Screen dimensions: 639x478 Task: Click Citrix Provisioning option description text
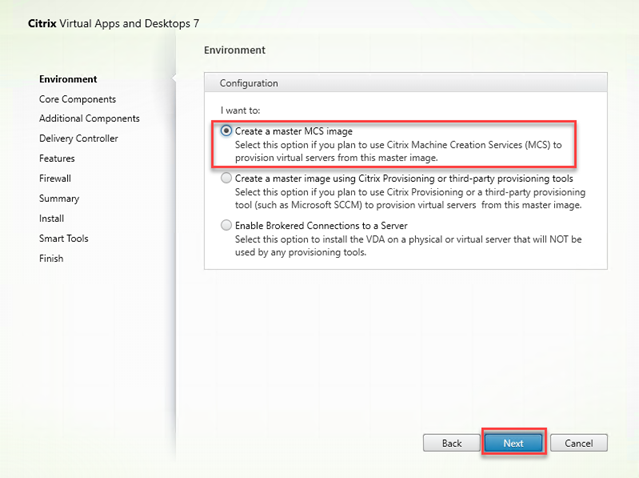click(410, 198)
